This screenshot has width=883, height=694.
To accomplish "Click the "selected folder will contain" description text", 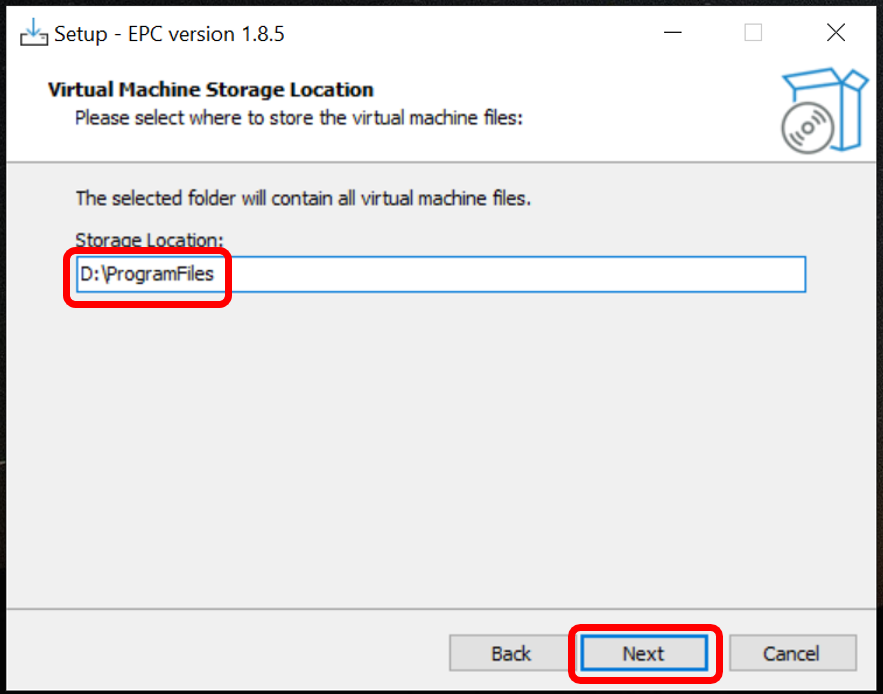I will (302, 198).
